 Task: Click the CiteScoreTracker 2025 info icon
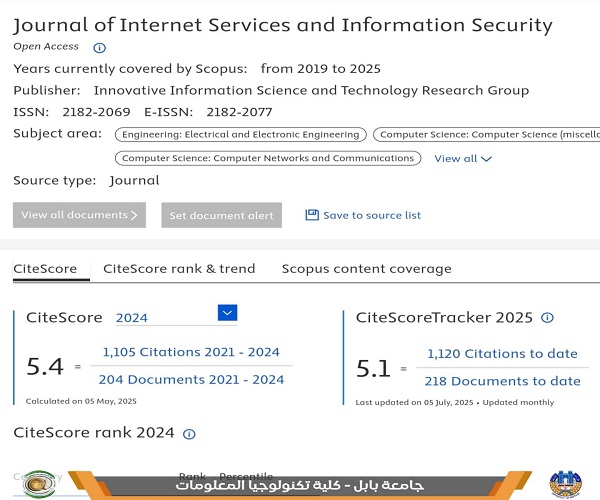547,318
